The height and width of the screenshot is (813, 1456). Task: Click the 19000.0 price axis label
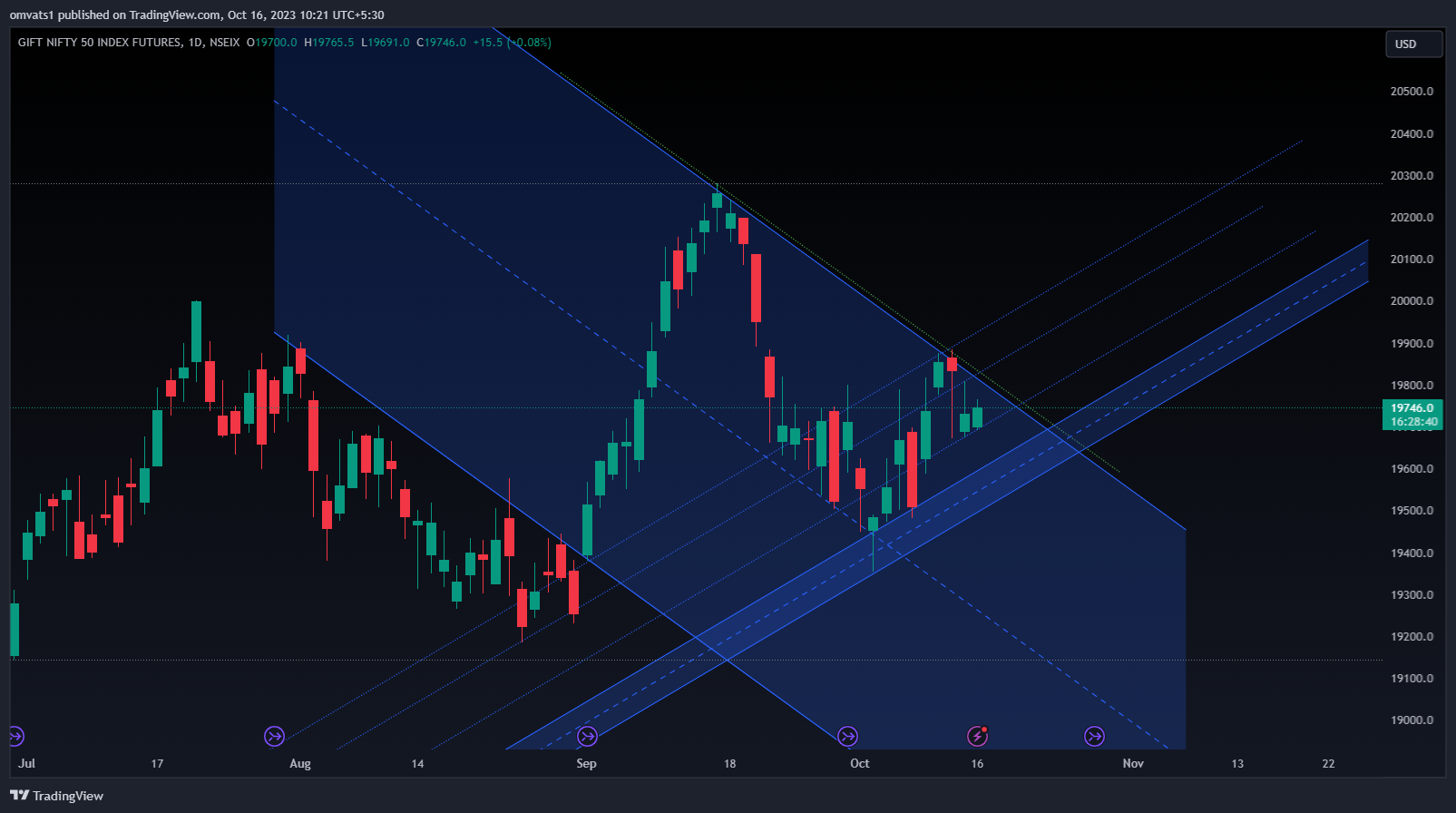pos(1412,720)
